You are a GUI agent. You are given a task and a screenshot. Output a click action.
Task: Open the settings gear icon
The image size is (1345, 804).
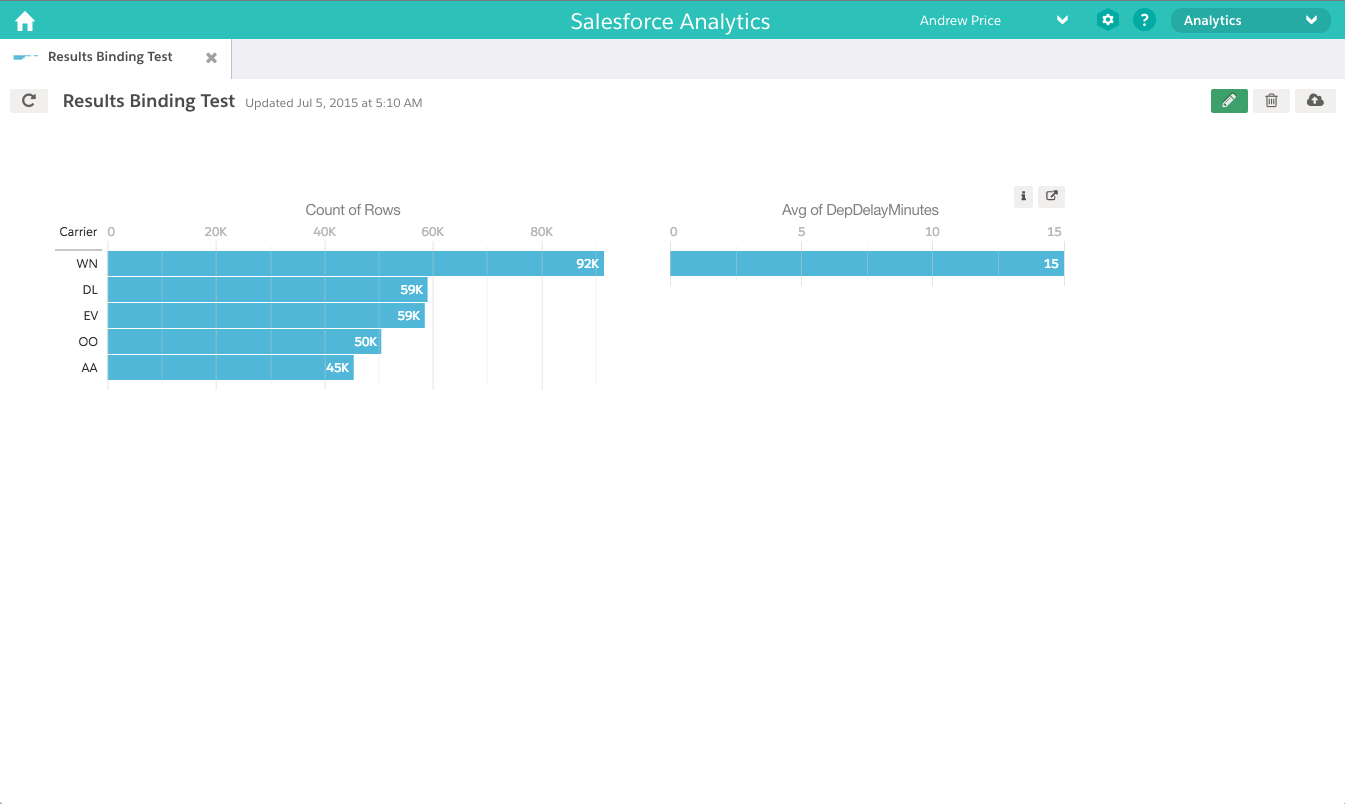click(1107, 20)
